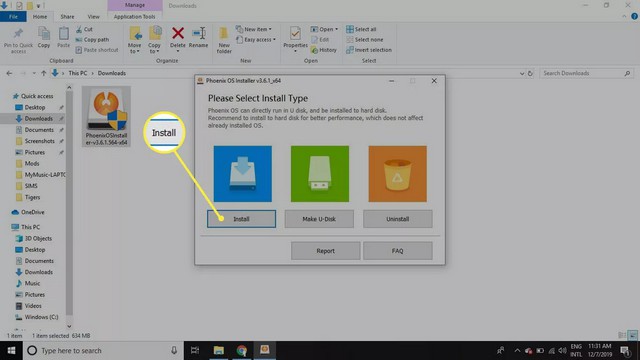This screenshot has width=640, height=360.
Task: Click the Search Downloads field
Action: (x=586, y=73)
